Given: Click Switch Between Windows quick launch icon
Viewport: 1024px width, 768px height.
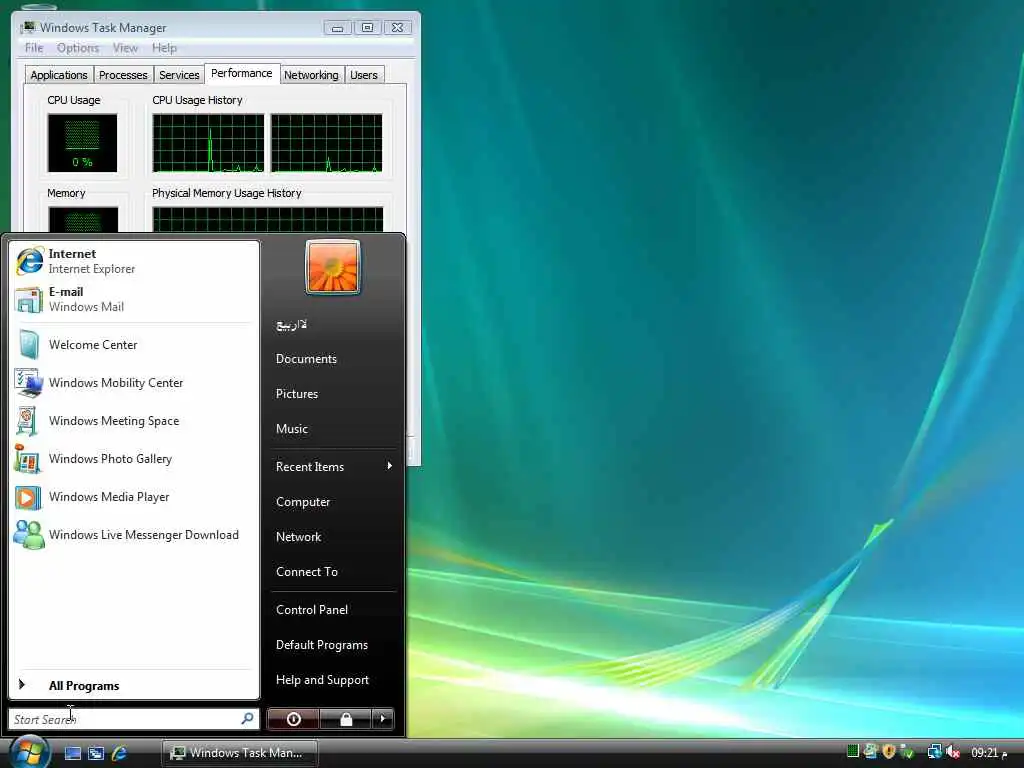Looking at the screenshot, I should click(x=96, y=753).
